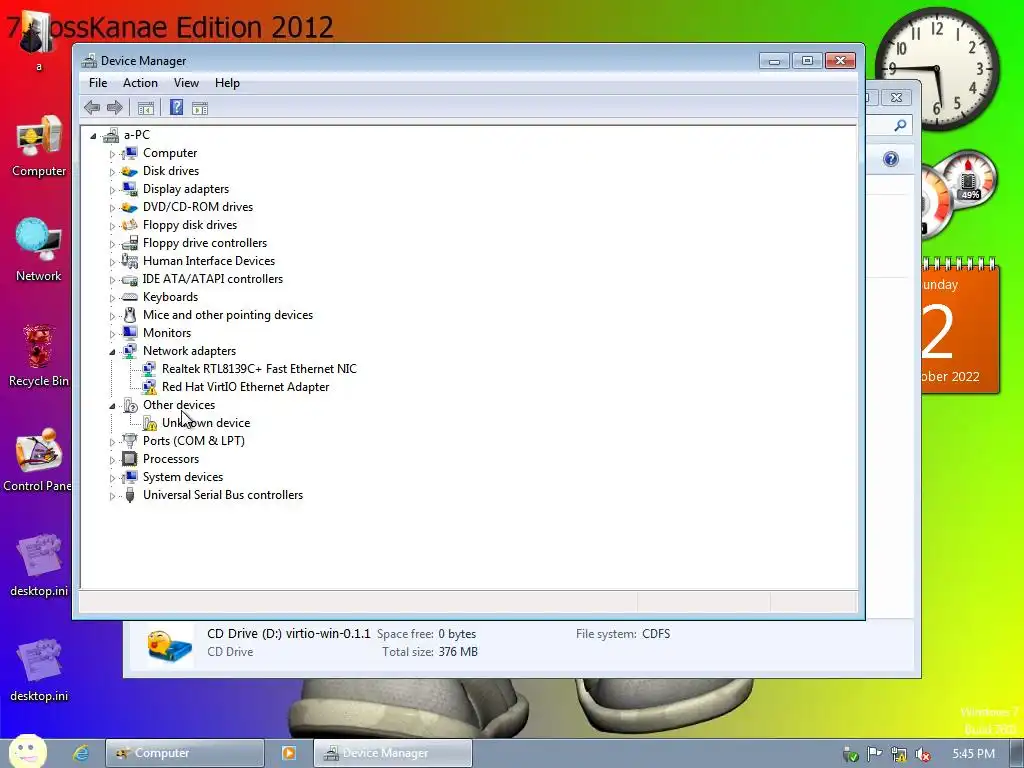1024x768 pixels.
Task: Expand the System devices arrow
Action: [112, 478]
